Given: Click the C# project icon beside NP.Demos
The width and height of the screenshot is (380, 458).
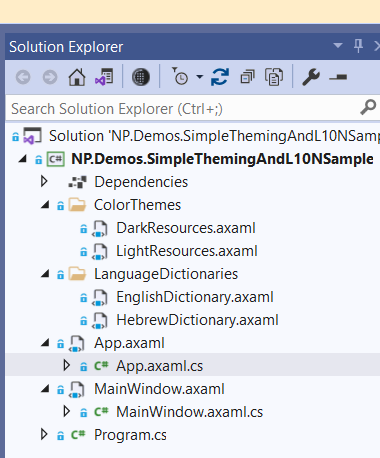Looking at the screenshot, I should pos(55,159).
